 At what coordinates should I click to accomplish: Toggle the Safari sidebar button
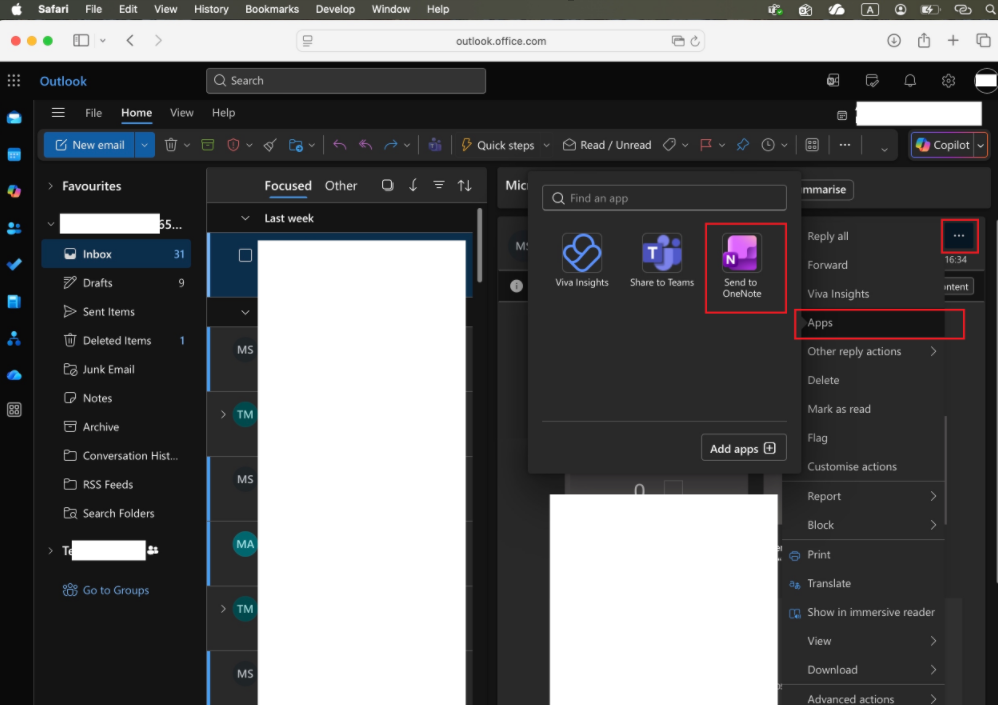click(x=81, y=41)
